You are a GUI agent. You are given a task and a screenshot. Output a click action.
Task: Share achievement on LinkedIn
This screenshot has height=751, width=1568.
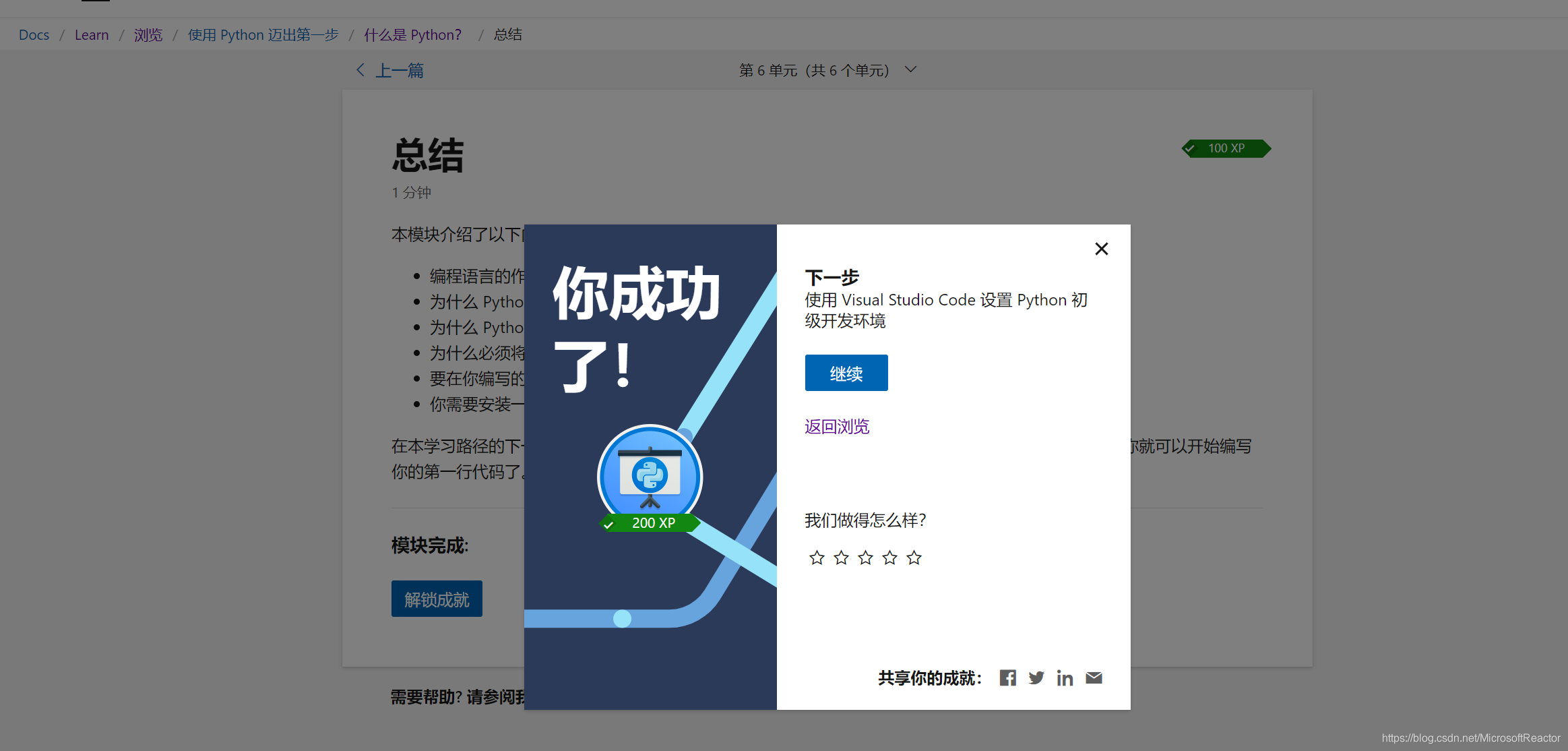[x=1065, y=678]
